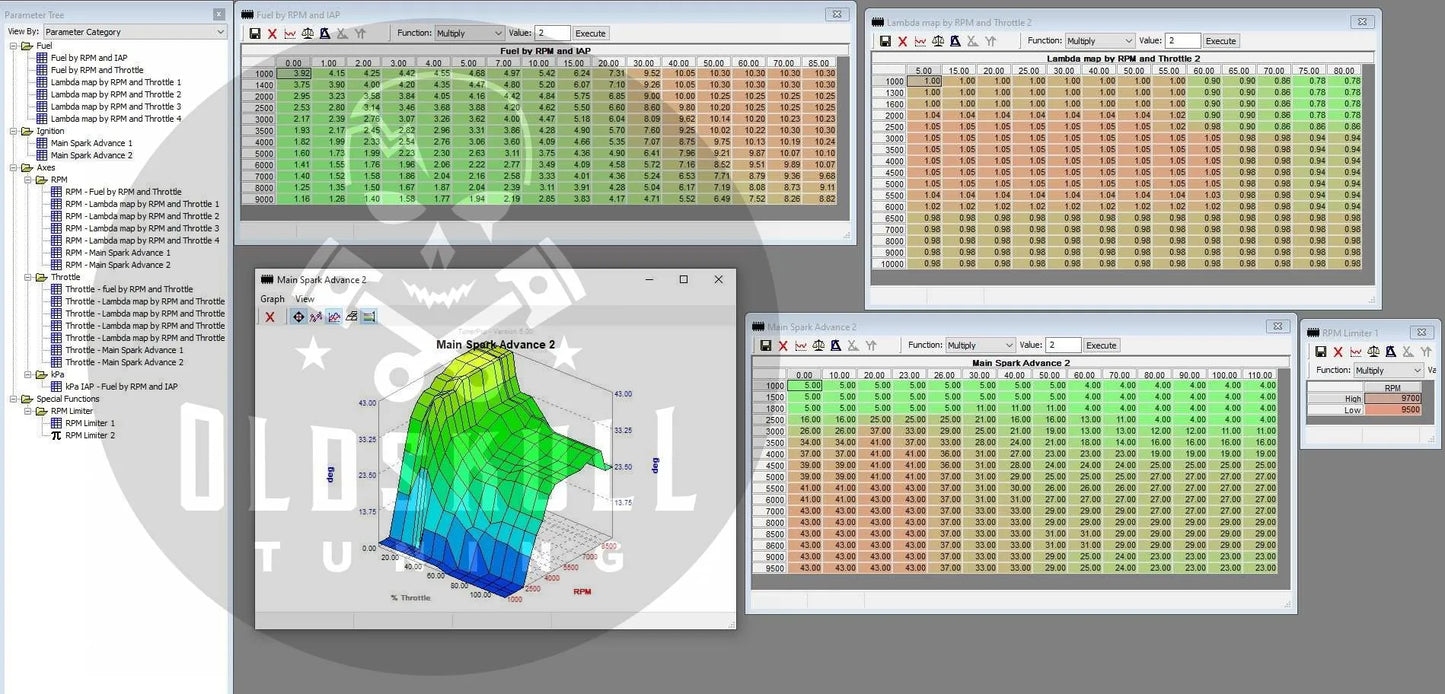Click the Value field in Fuel by RPM and IAP
The image size is (1445, 694).
coord(552,33)
